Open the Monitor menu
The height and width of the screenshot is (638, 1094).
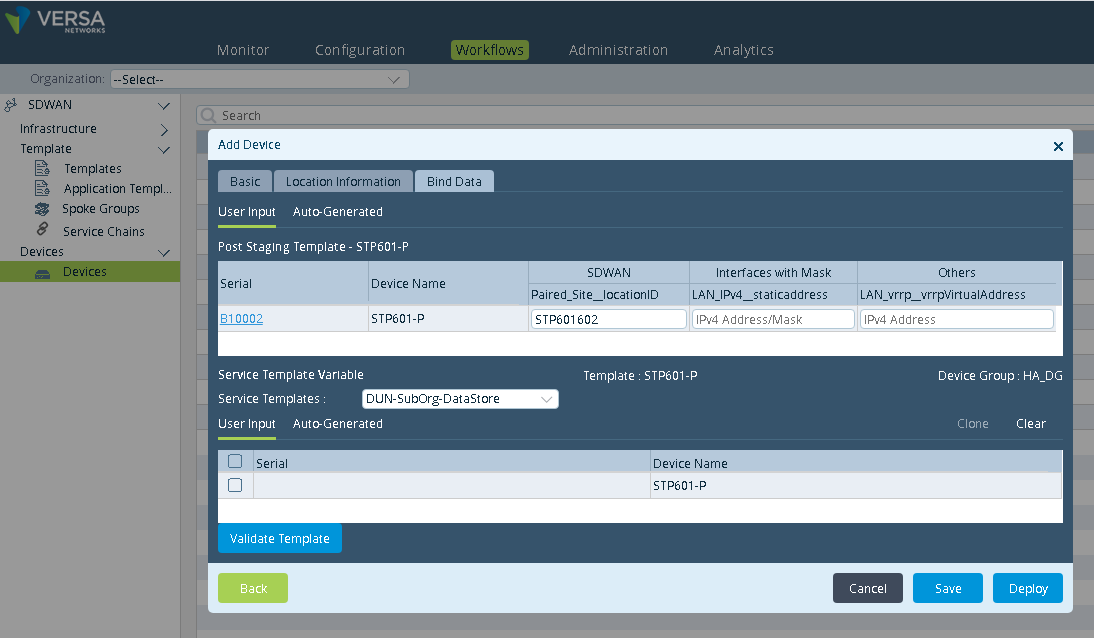tap(243, 50)
